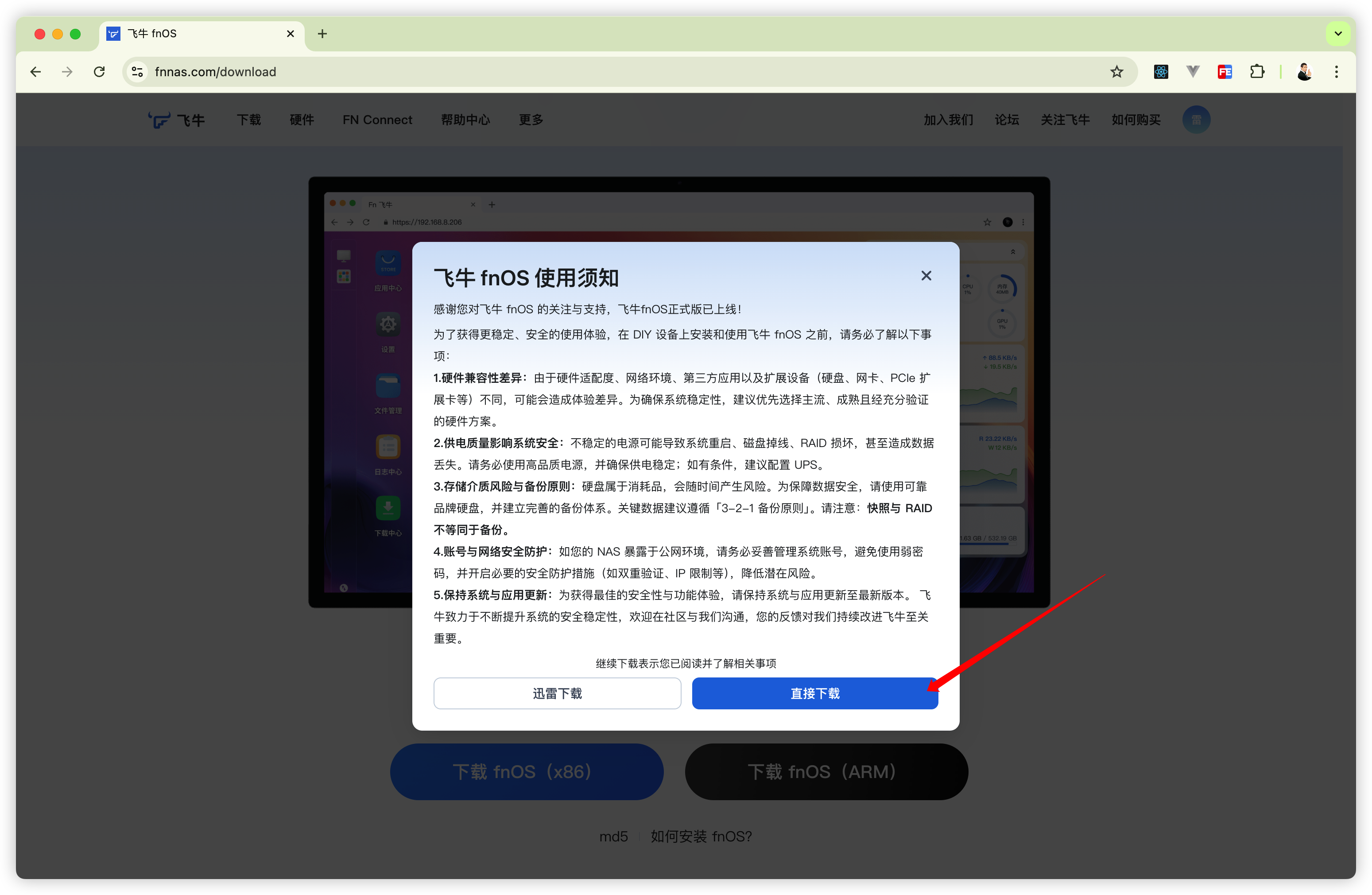
Task: Click the address bar URL field
Action: click(577, 71)
